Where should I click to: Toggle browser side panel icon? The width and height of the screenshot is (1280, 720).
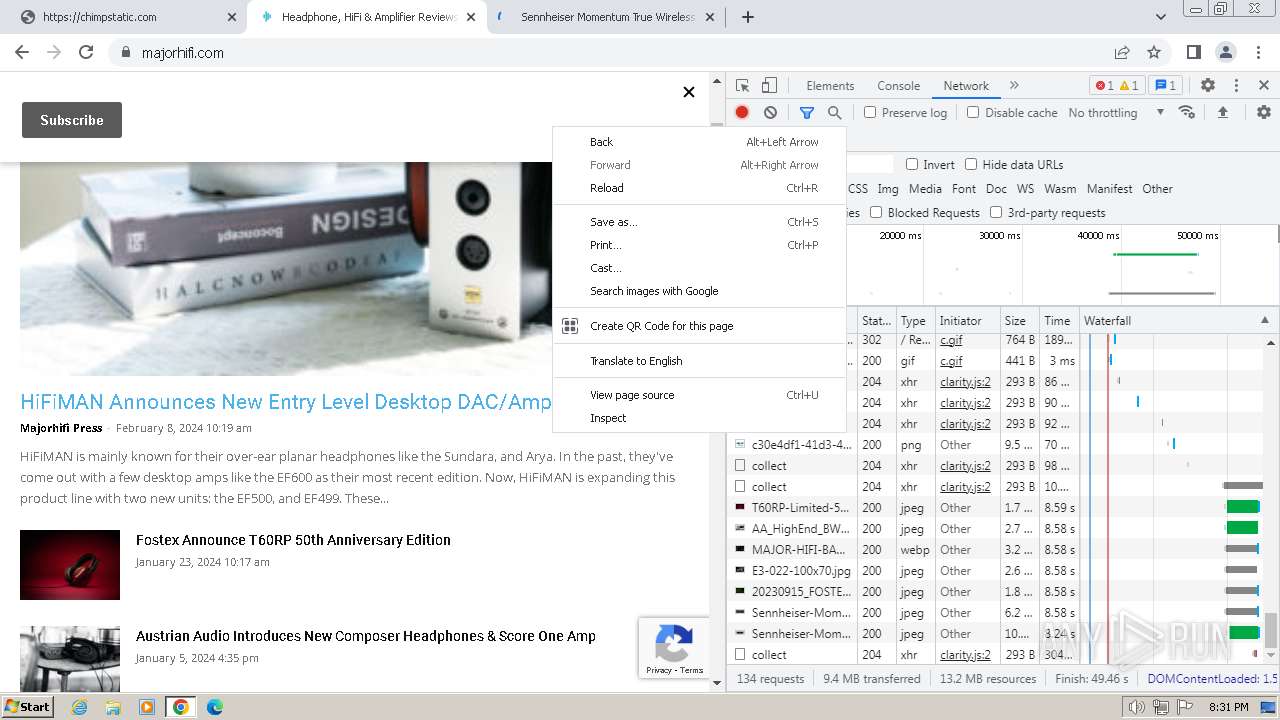coord(1194,52)
